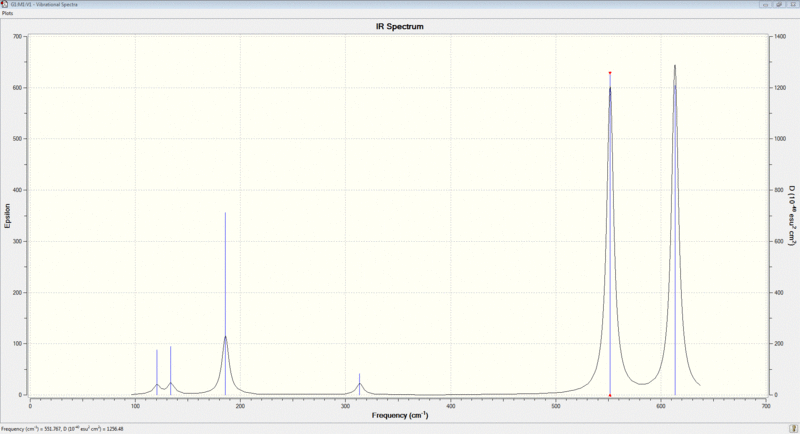800x434 pixels.
Task: Click the 'IR Spectrum' plot title
Action: (399, 27)
